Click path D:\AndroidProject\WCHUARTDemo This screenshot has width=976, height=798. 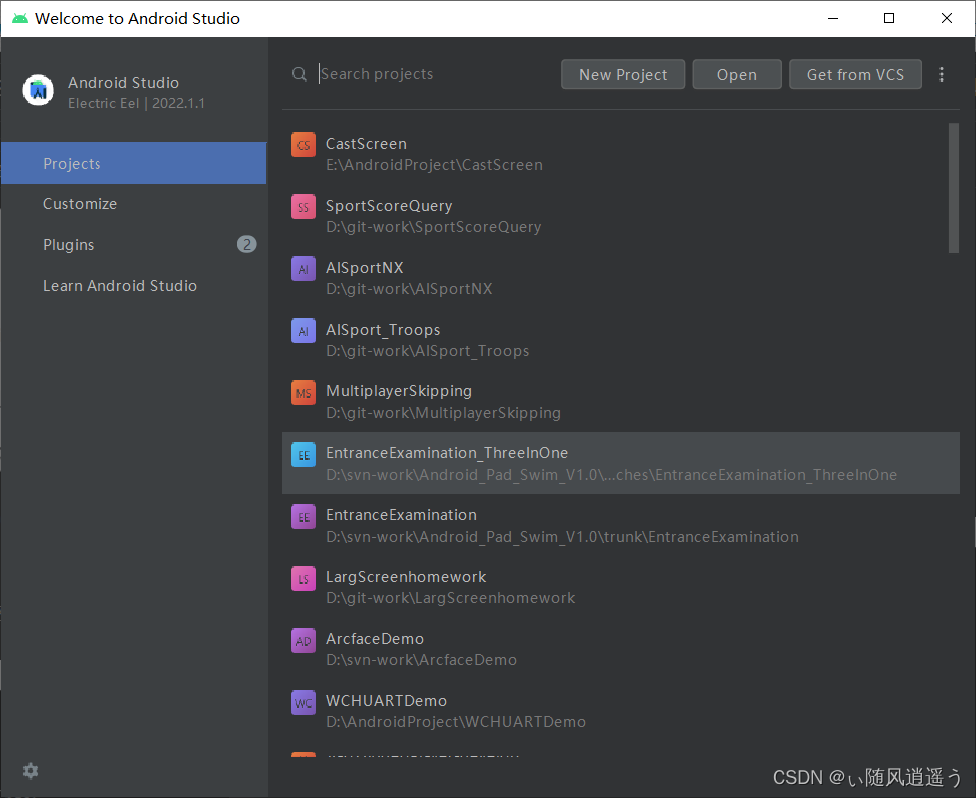click(456, 722)
